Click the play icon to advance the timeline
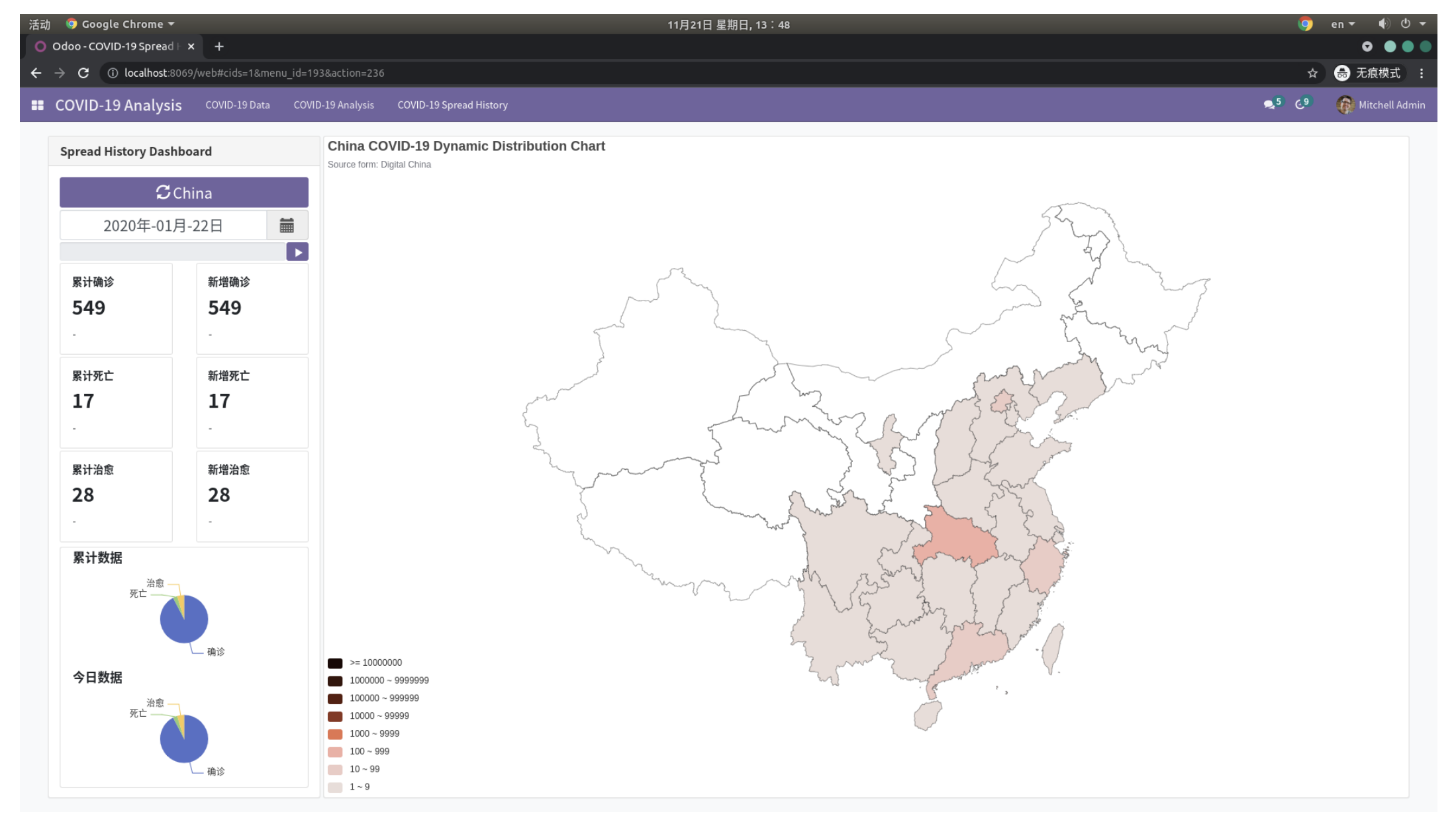Image resolution: width=1456 pixels, height=824 pixels. click(x=298, y=252)
